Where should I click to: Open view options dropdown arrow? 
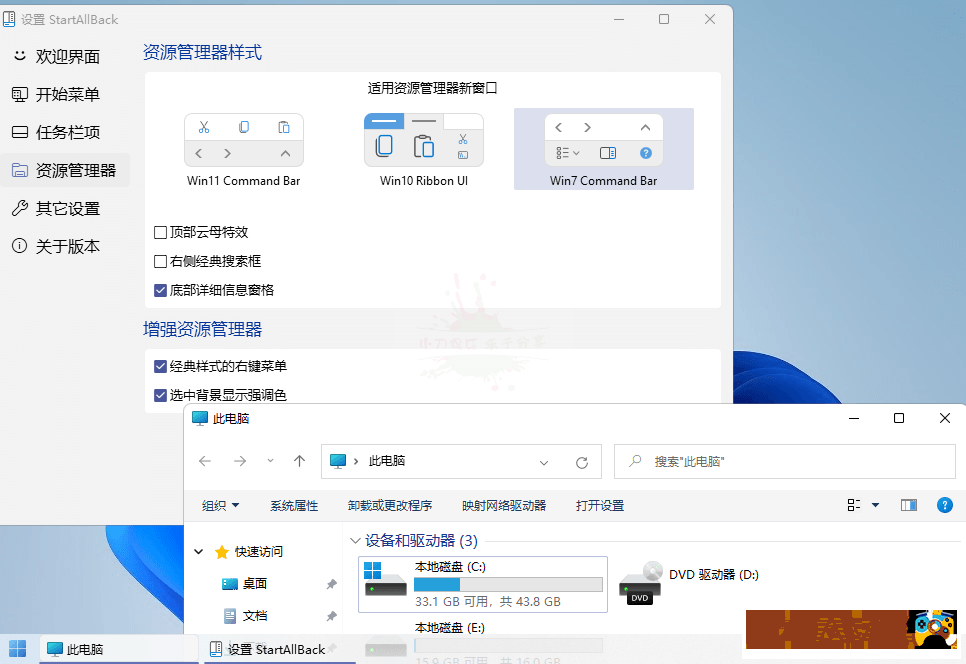pos(875,506)
